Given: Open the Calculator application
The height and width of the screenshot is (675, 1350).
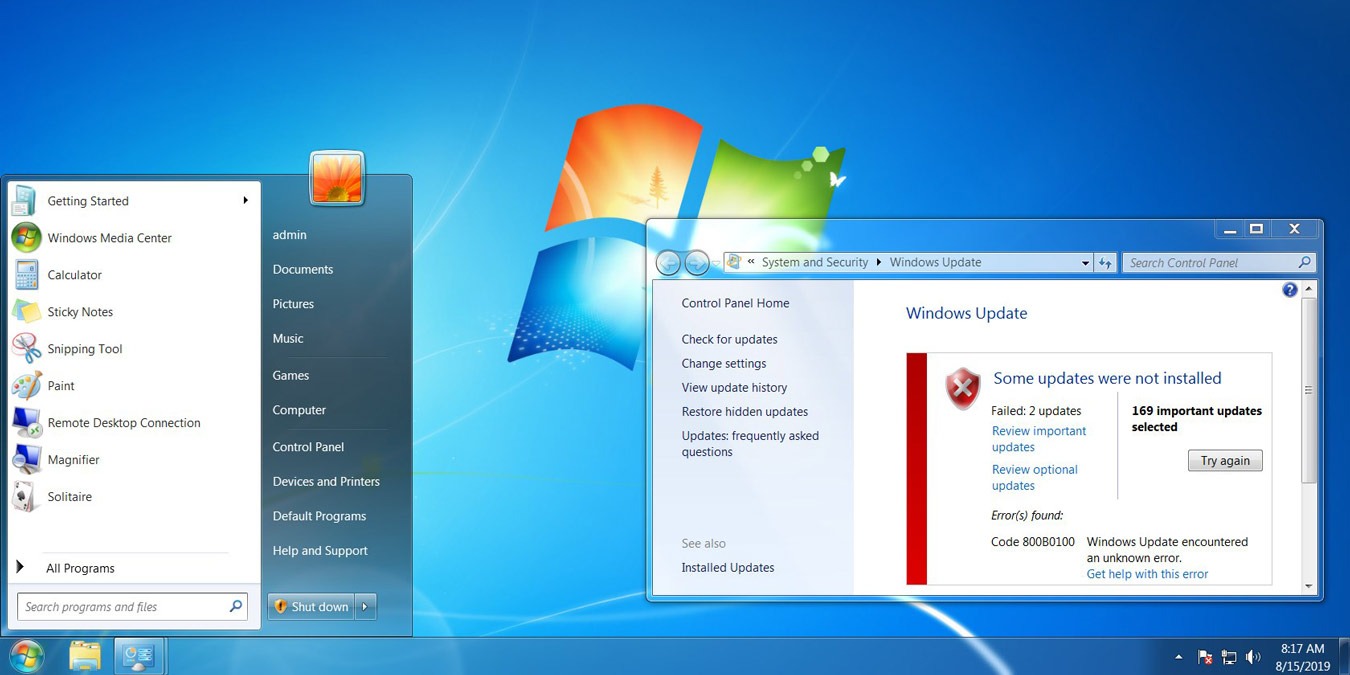Looking at the screenshot, I should tap(75, 274).
